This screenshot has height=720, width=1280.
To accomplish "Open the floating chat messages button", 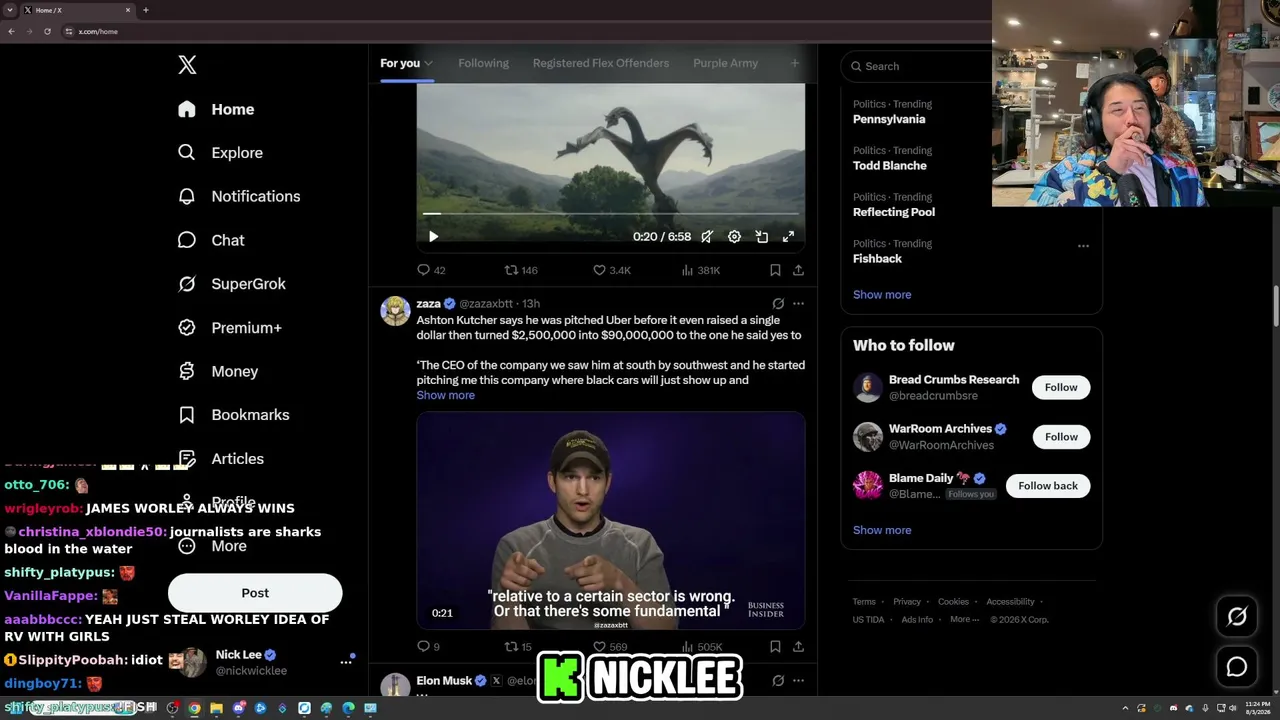I will click(x=1237, y=667).
